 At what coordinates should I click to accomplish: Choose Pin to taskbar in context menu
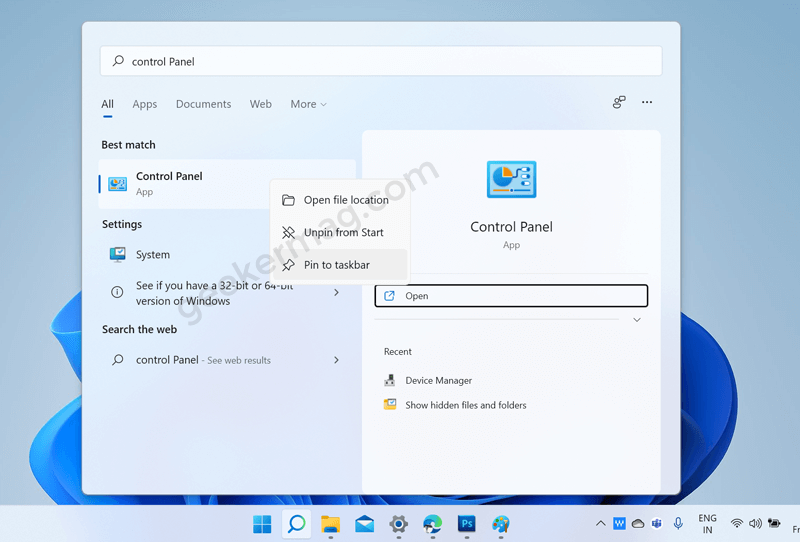(340, 265)
